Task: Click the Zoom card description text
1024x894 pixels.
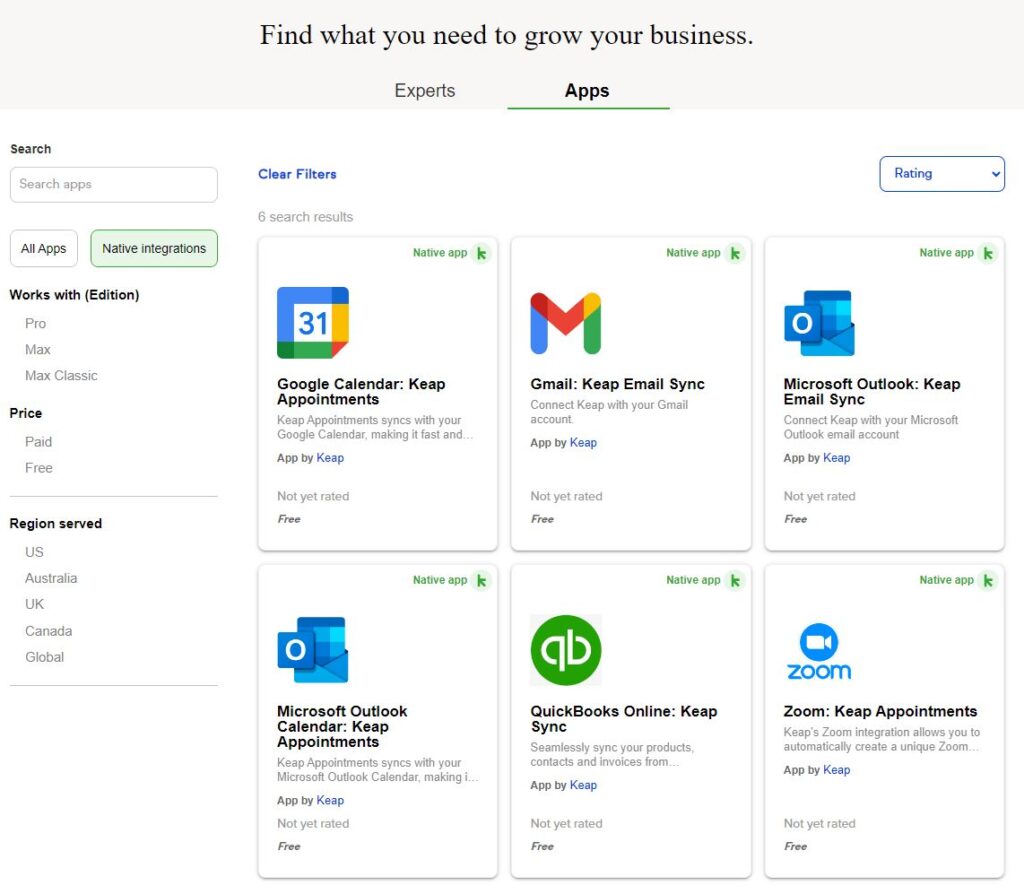Action: coord(882,740)
